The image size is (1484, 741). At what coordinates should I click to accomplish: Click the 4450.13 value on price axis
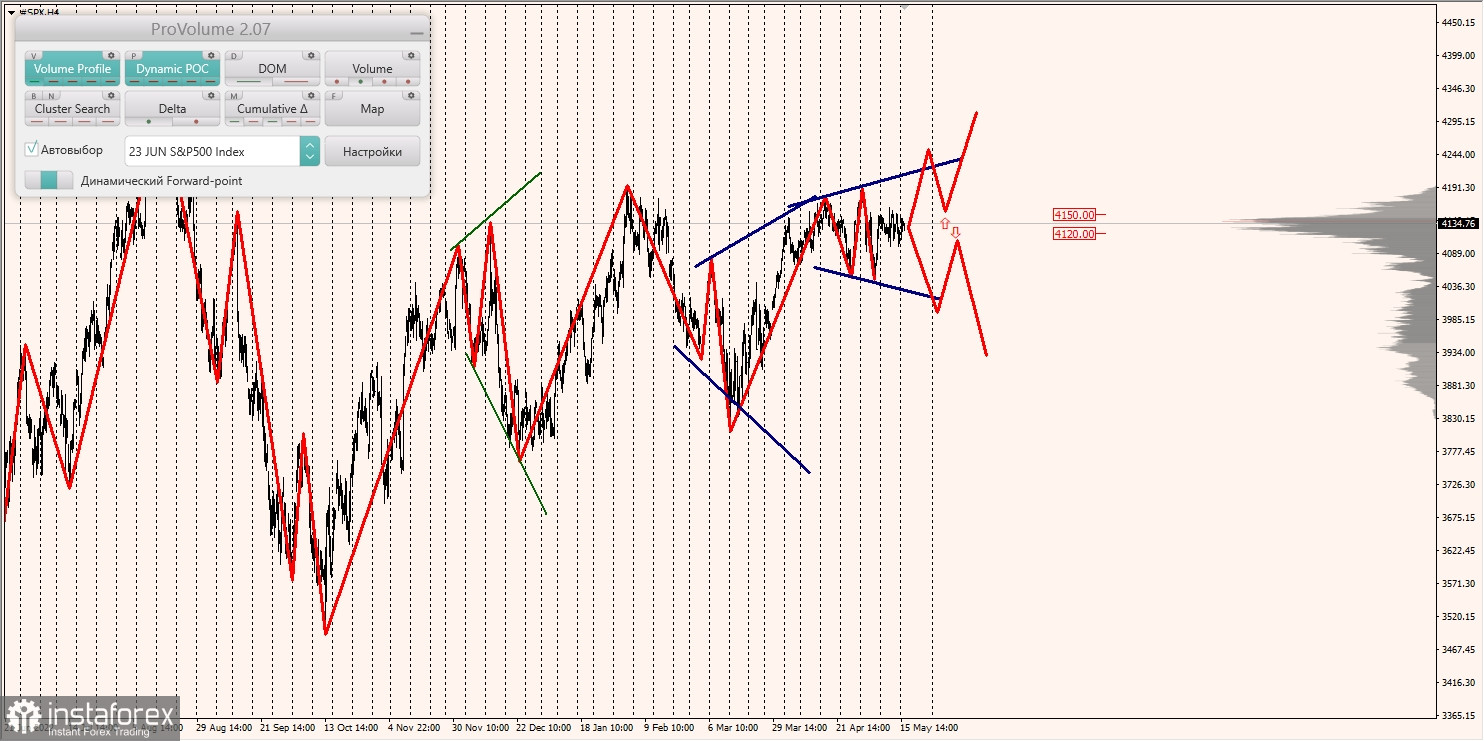pos(1458,22)
